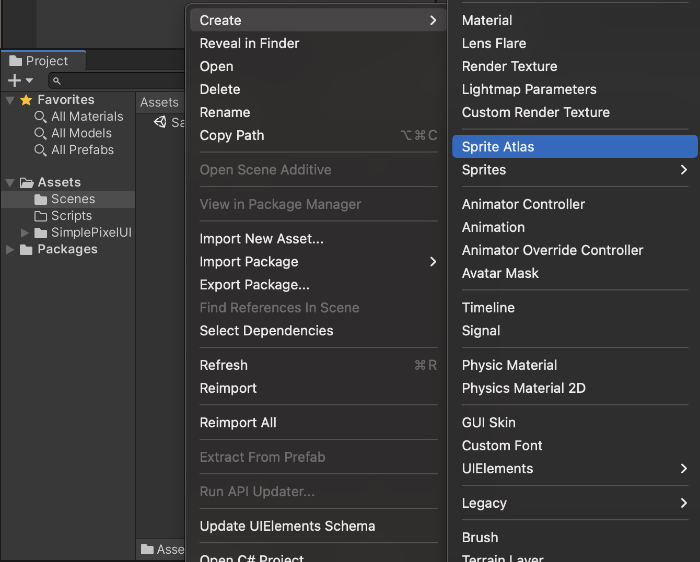
Task: Select the Scenes folder
Action: [68, 199]
